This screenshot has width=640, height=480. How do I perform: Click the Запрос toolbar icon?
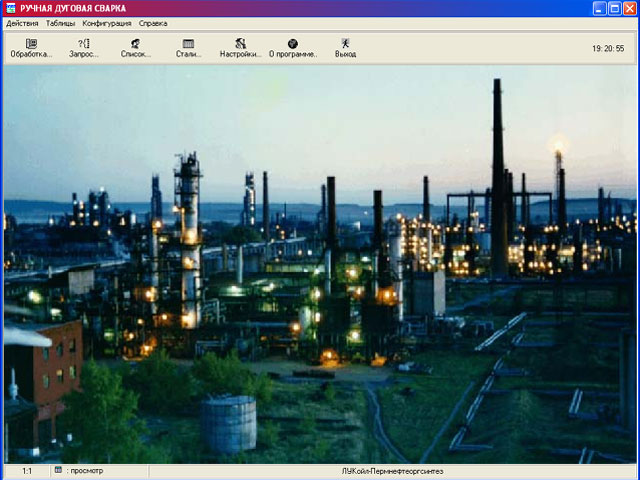click(84, 48)
